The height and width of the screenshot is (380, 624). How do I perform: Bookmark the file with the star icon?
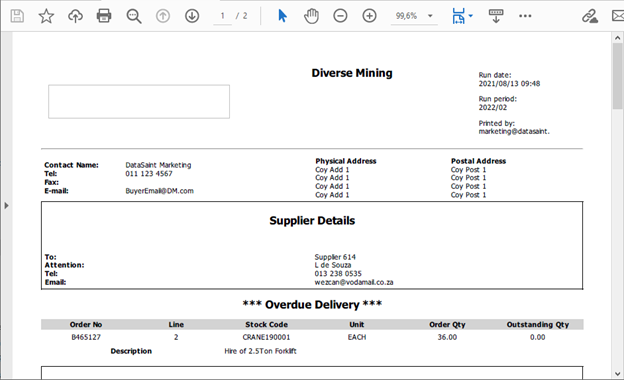[x=46, y=16]
